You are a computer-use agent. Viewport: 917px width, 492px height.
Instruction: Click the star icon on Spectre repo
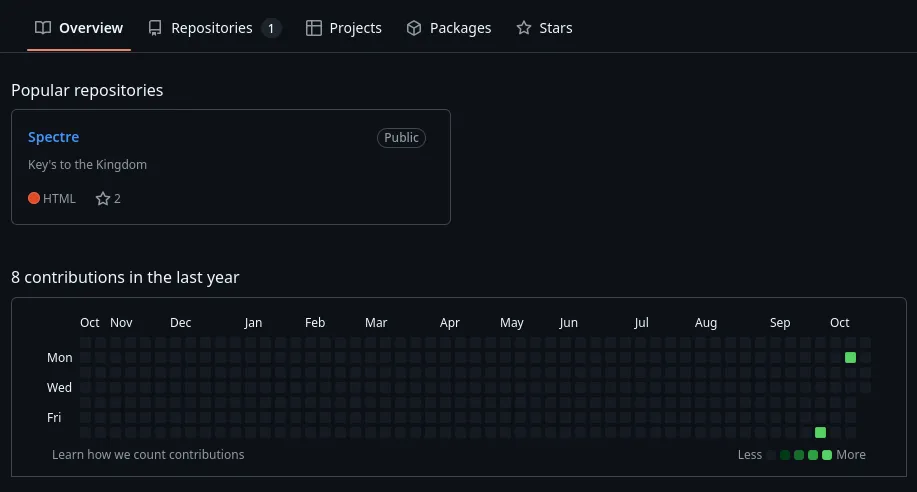(102, 199)
